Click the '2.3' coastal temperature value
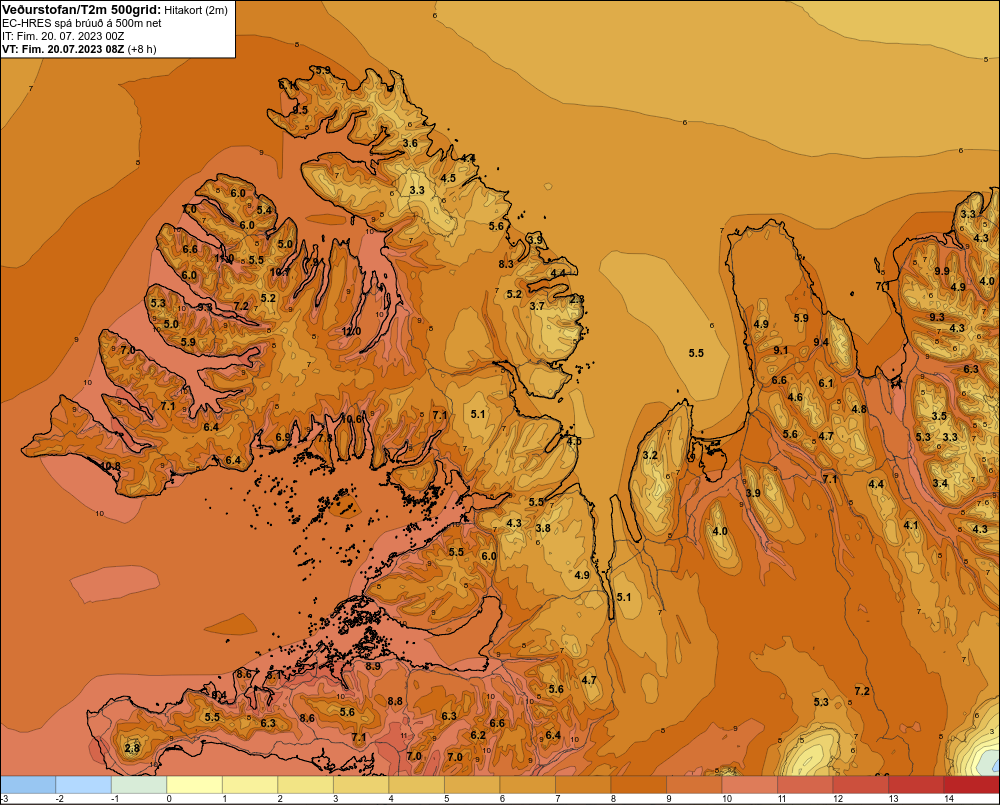The height and width of the screenshot is (805, 1000). pyautogui.click(x=577, y=299)
